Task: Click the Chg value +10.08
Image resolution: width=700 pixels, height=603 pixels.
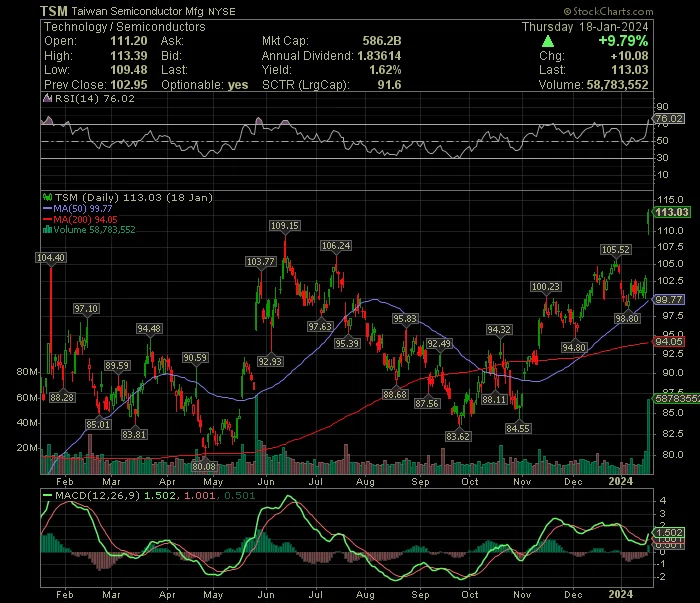Action: pyautogui.click(x=629, y=56)
